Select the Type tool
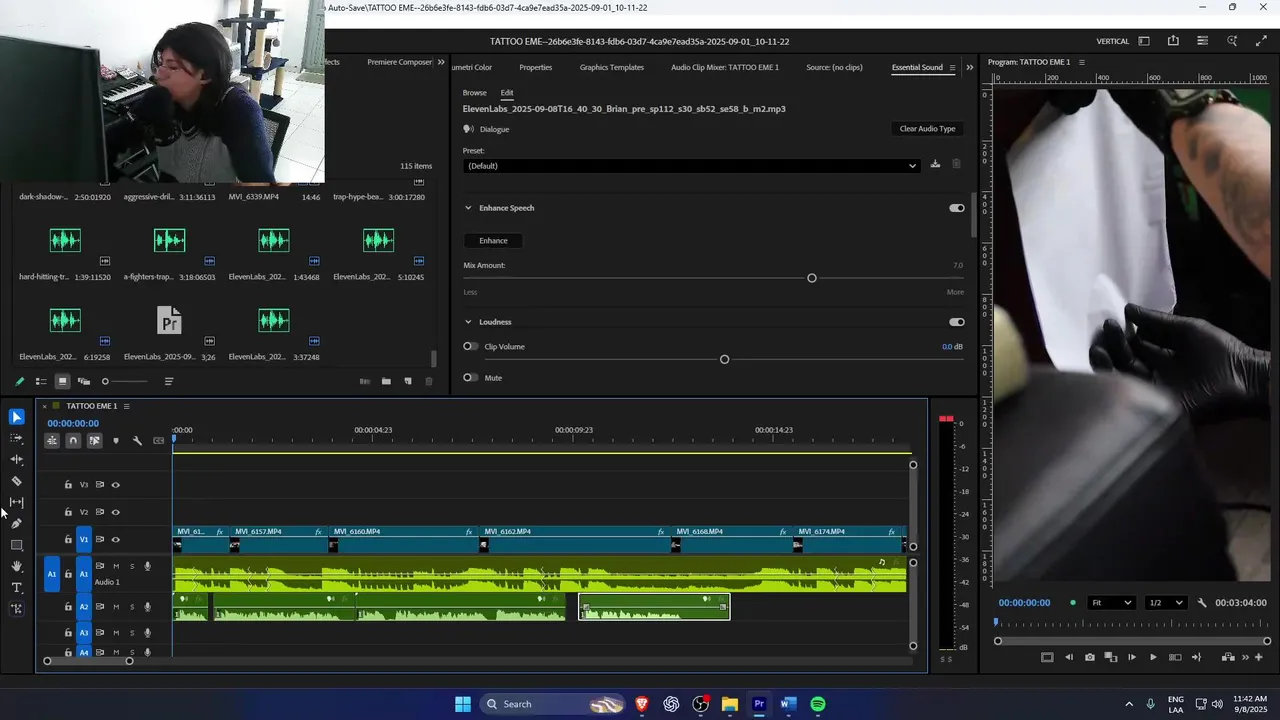1280x720 pixels. tap(16, 587)
